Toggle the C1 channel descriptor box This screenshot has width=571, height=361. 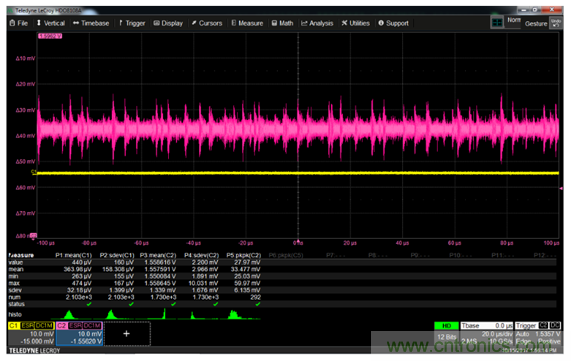click(x=31, y=333)
